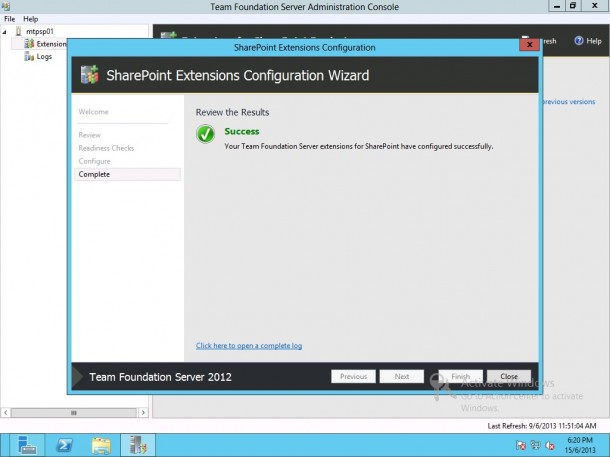The height and width of the screenshot is (457, 610).
Task: Switch to TFS Administration Console taskbar icon
Action: coord(138,445)
